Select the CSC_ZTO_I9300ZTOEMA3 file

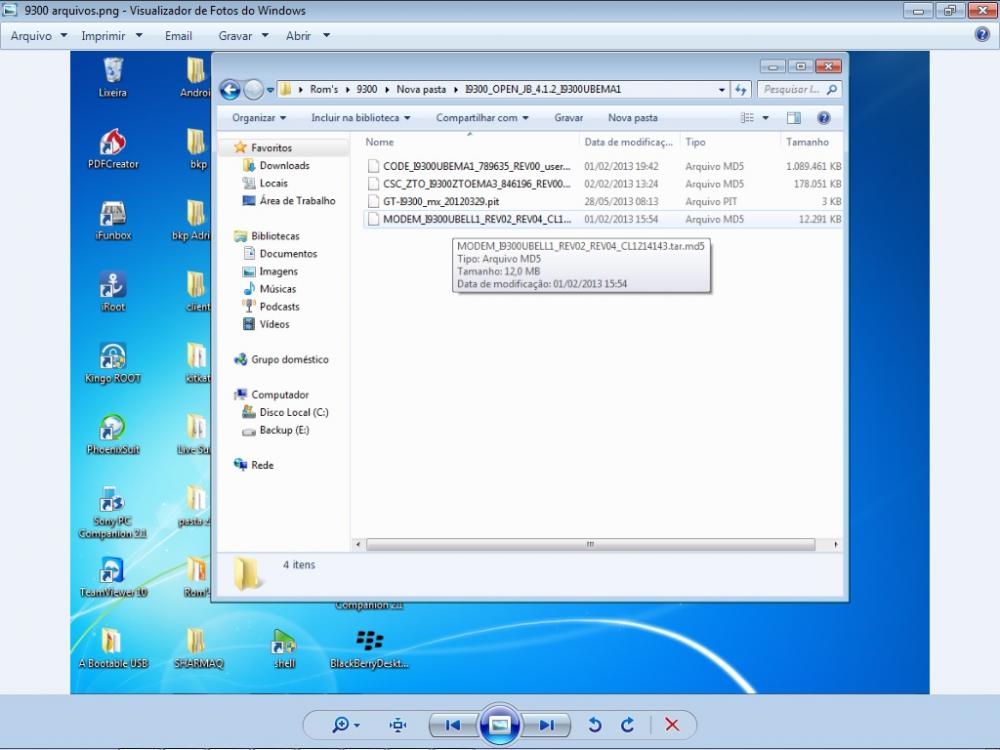[x=603, y=184]
